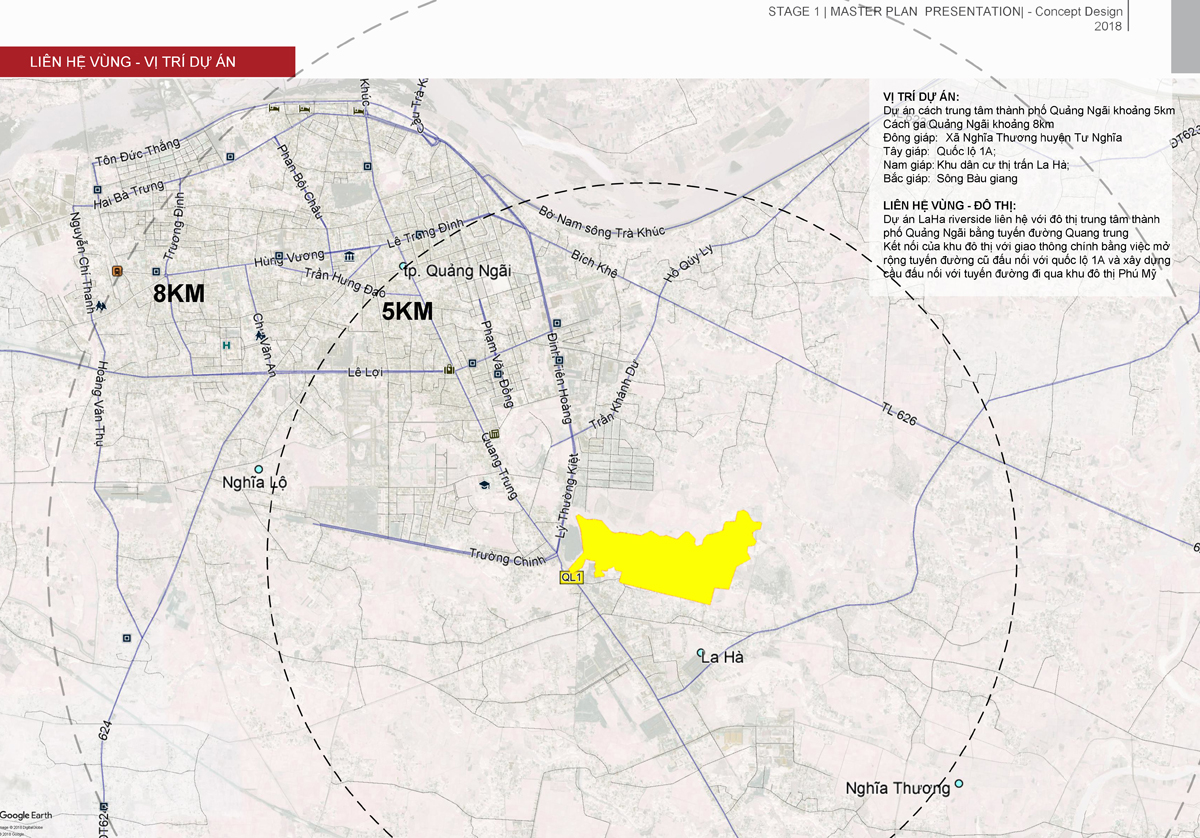Image resolution: width=1200 pixels, height=838 pixels.
Task: Select the 8KM distance label
Action: [179, 294]
